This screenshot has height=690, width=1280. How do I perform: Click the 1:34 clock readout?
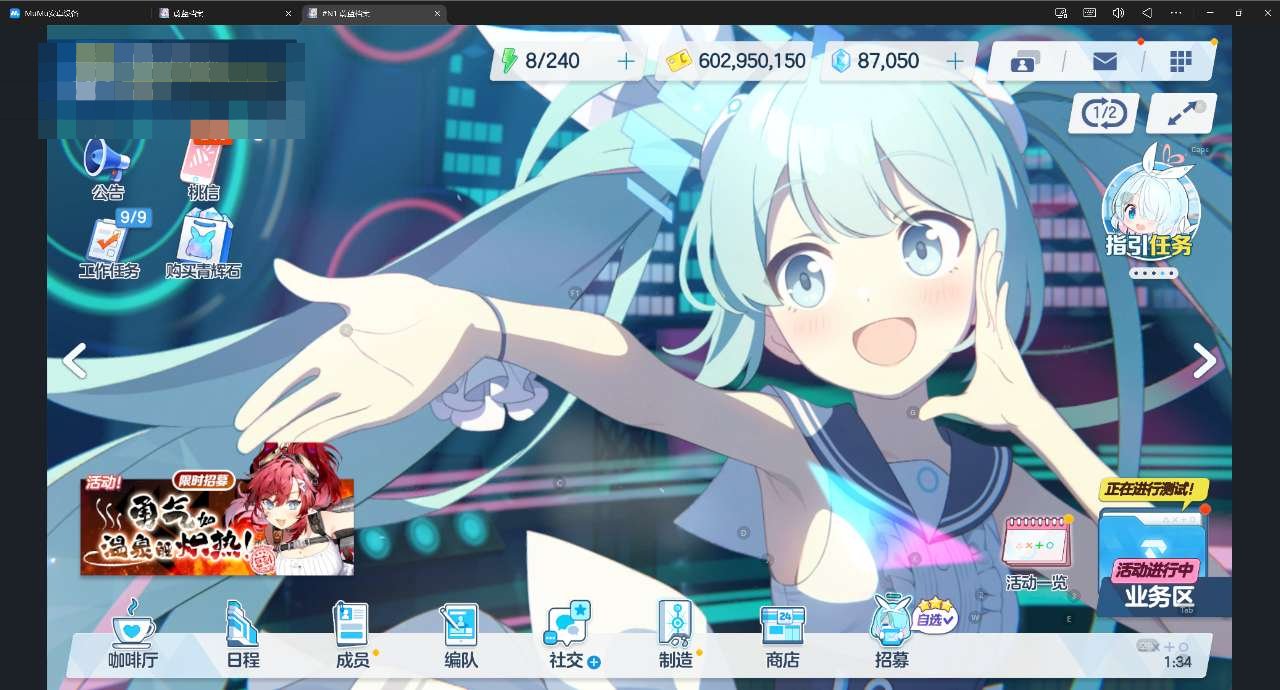[x=1177, y=662]
